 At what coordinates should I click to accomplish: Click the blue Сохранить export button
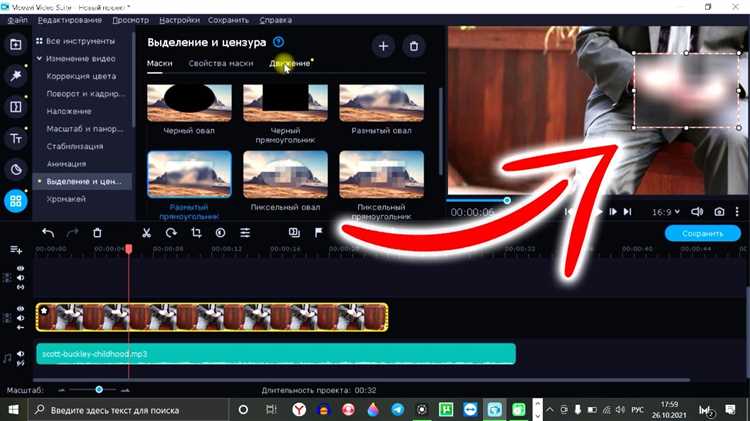[703, 233]
